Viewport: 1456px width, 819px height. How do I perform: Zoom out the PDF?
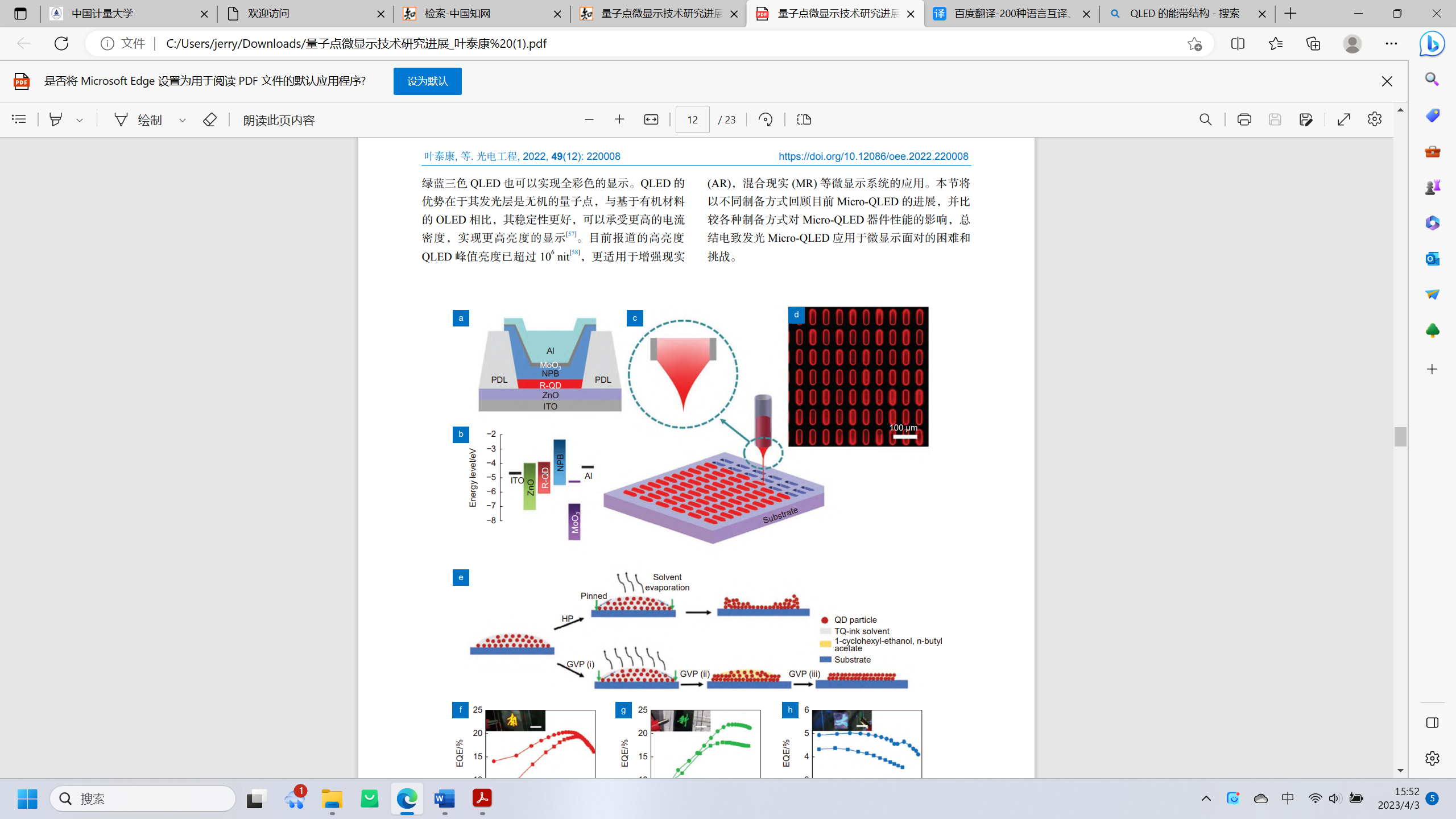pyautogui.click(x=589, y=119)
